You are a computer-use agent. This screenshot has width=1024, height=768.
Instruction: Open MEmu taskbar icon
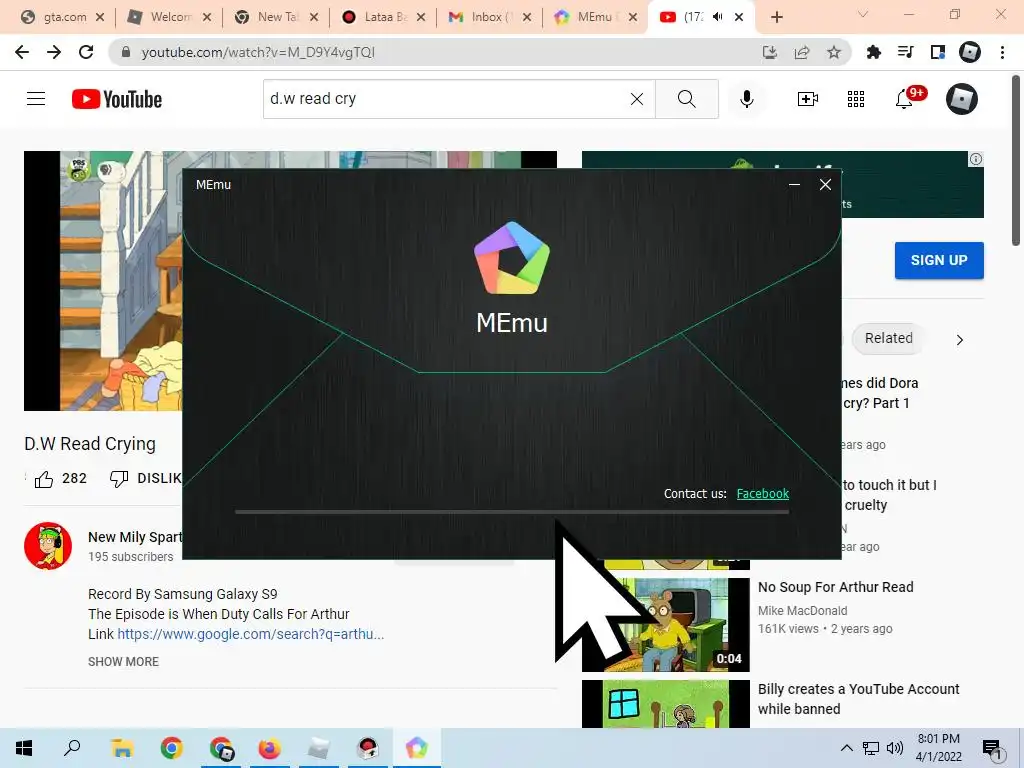[x=416, y=748]
